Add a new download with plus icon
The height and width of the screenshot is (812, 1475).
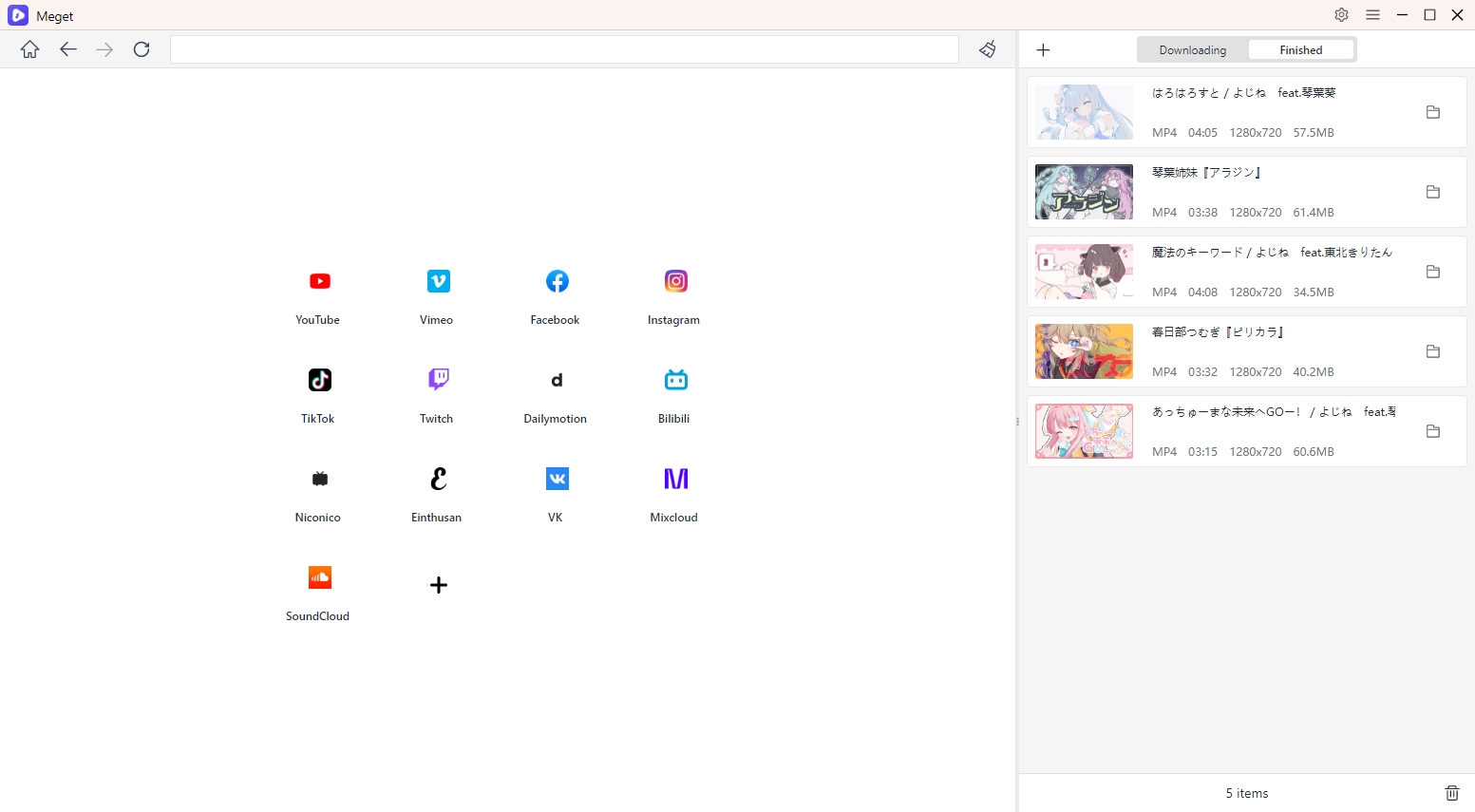coord(1043,49)
